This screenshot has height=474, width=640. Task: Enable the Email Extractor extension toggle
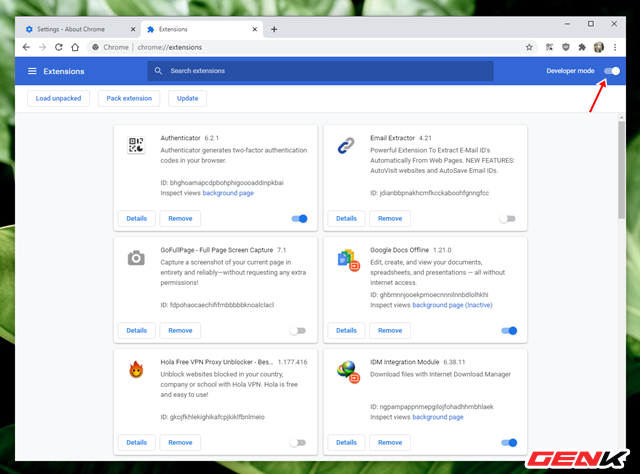(508, 219)
